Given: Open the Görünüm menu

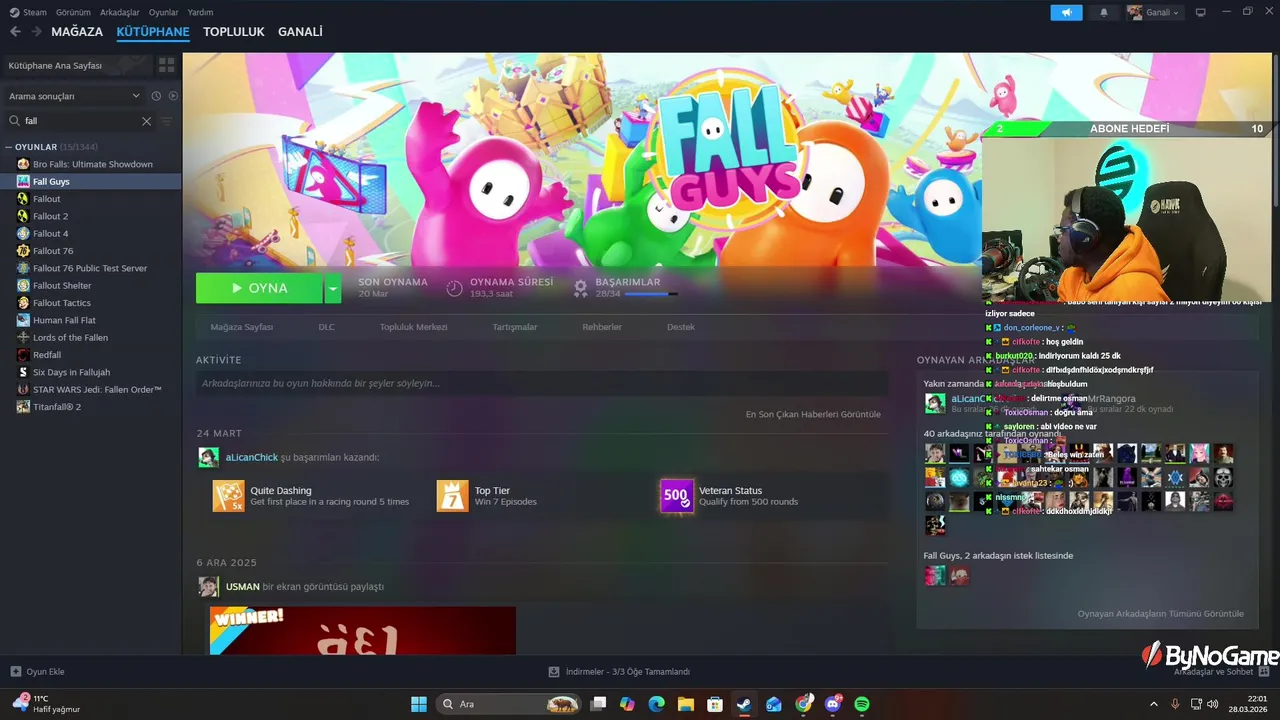Looking at the screenshot, I should tap(73, 12).
